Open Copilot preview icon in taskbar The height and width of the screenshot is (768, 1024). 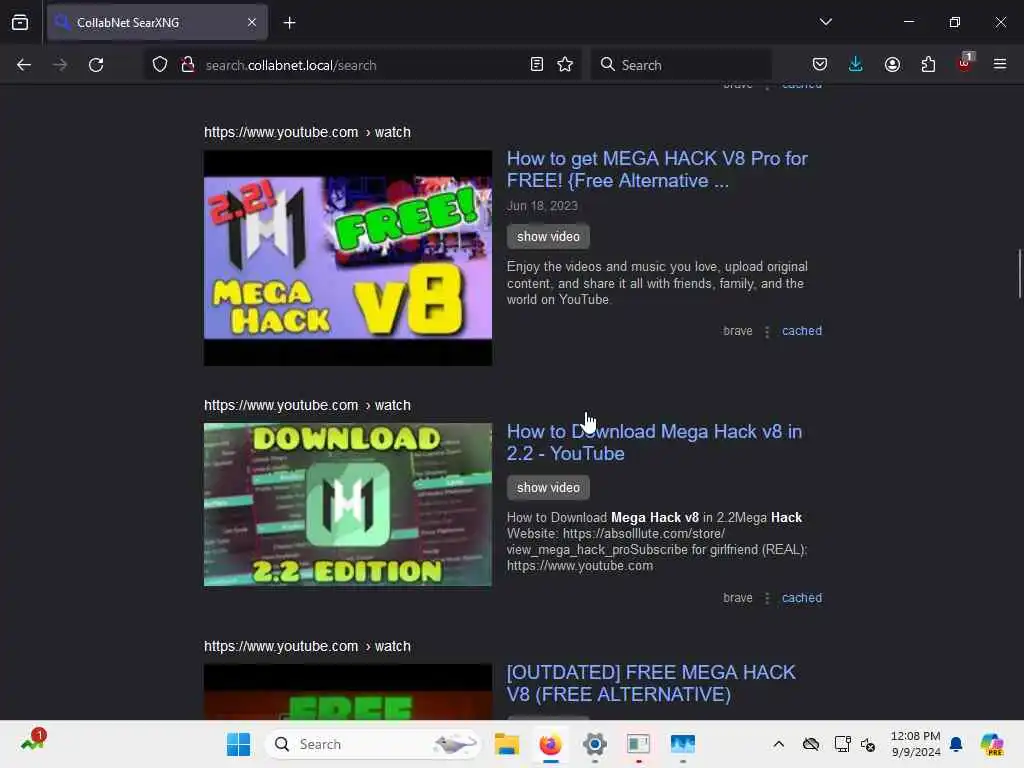click(x=992, y=744)
